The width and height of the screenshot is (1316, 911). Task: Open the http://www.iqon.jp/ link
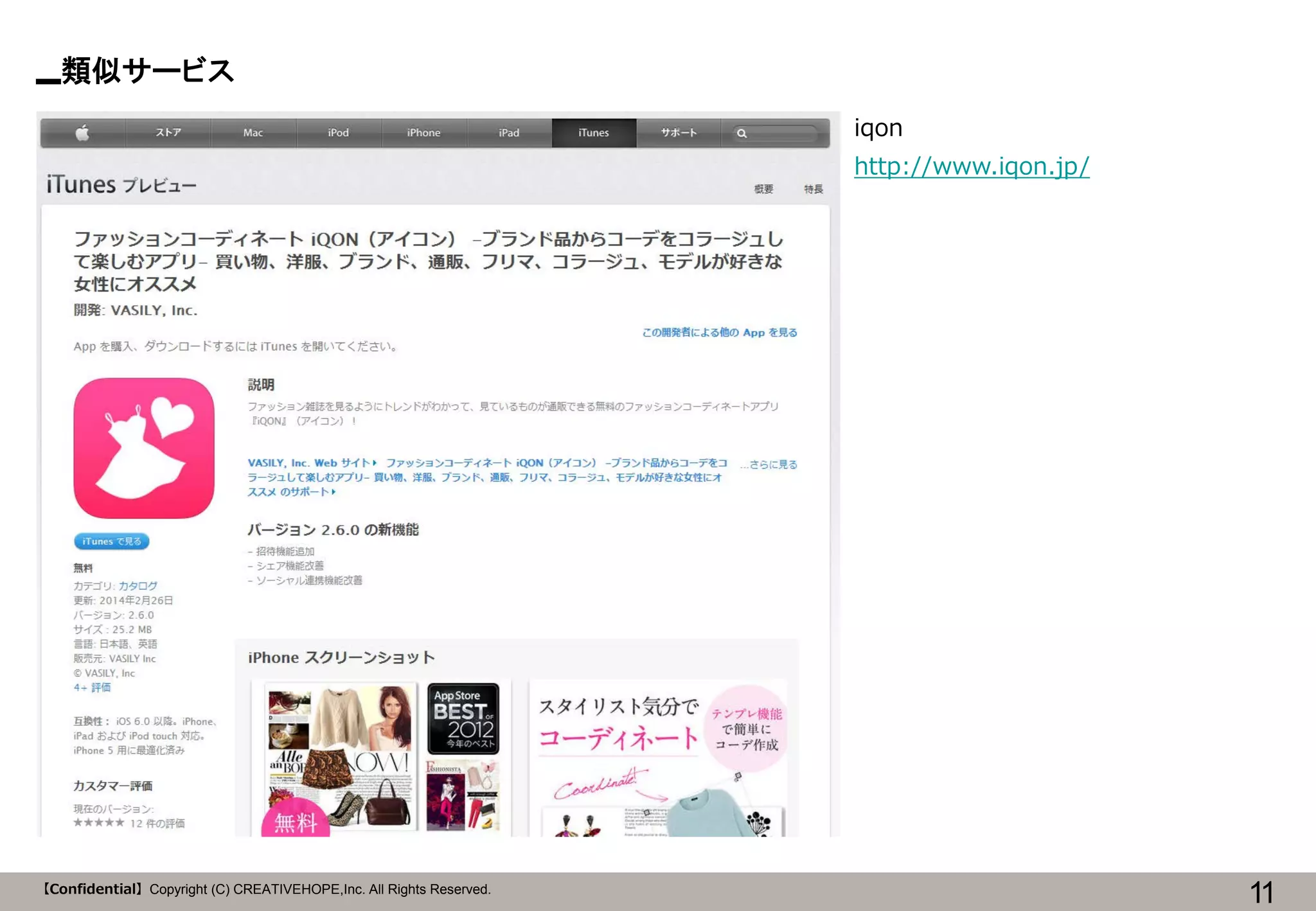click(x=972, y=166)
